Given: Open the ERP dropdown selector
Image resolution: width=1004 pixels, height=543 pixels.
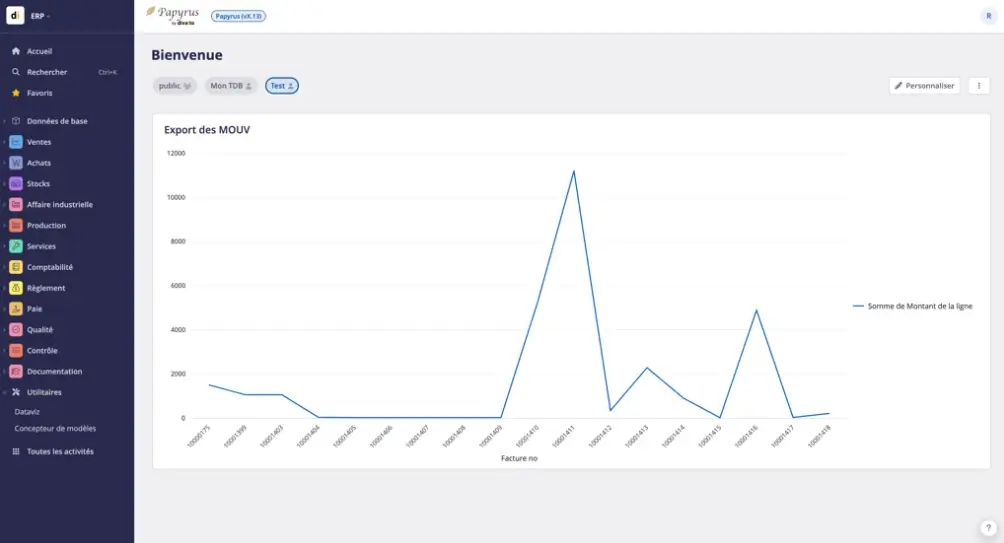Looking at the screenshot, I should [40, 16].
